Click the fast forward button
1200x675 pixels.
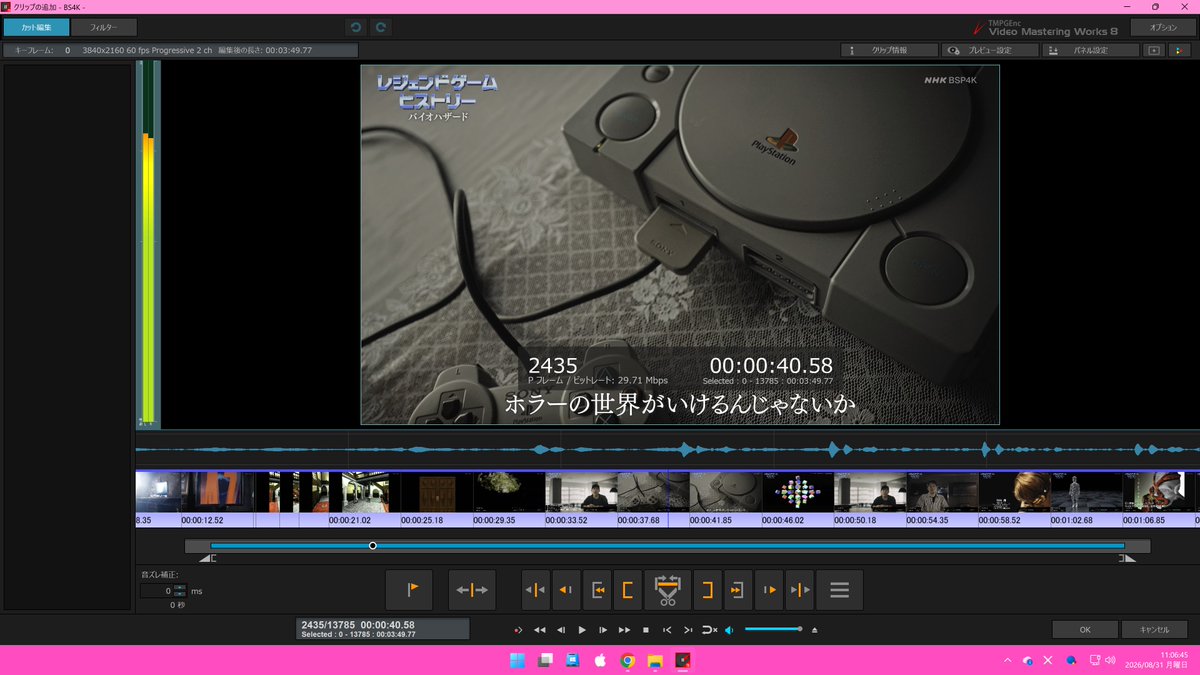624,630
